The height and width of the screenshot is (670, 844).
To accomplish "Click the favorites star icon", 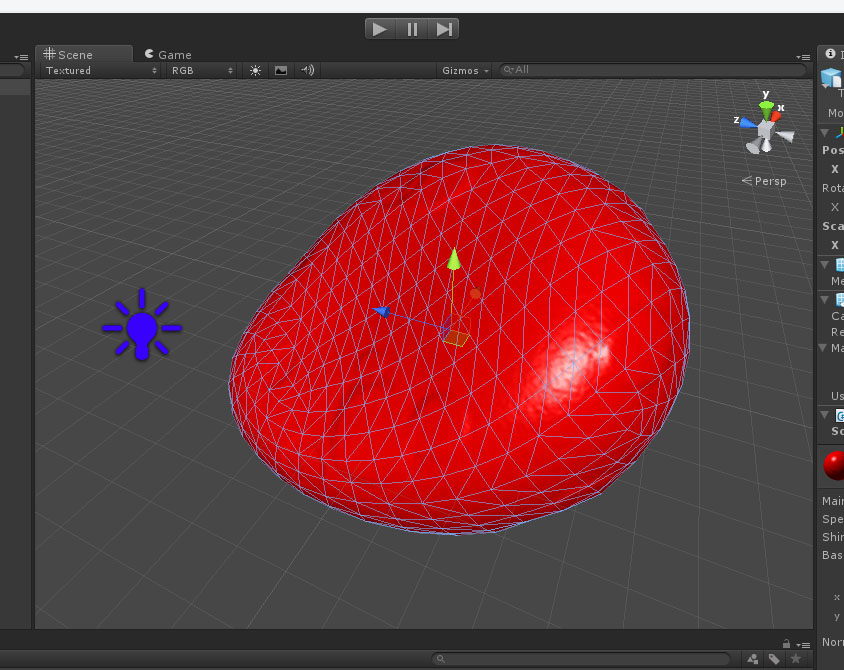I will (x=796, y=659).
